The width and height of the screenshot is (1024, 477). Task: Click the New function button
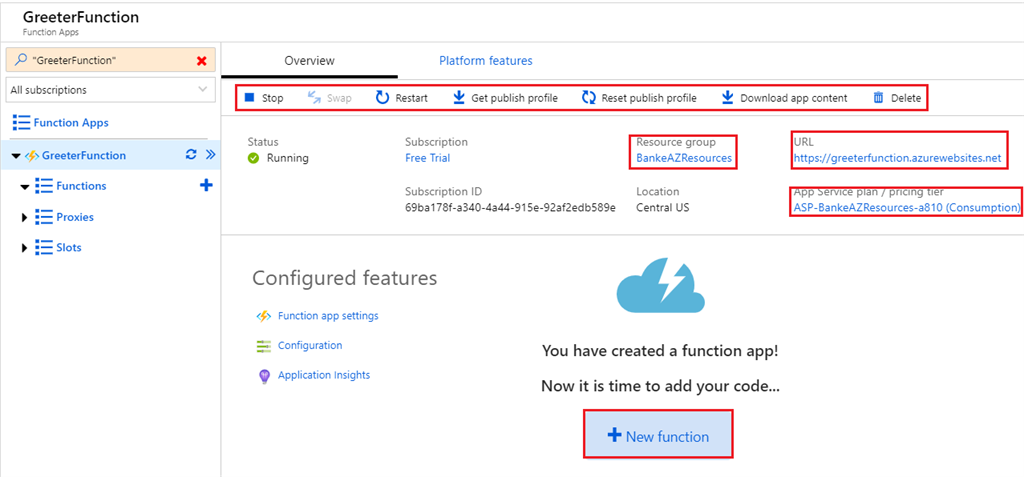[x=658, y=434]
